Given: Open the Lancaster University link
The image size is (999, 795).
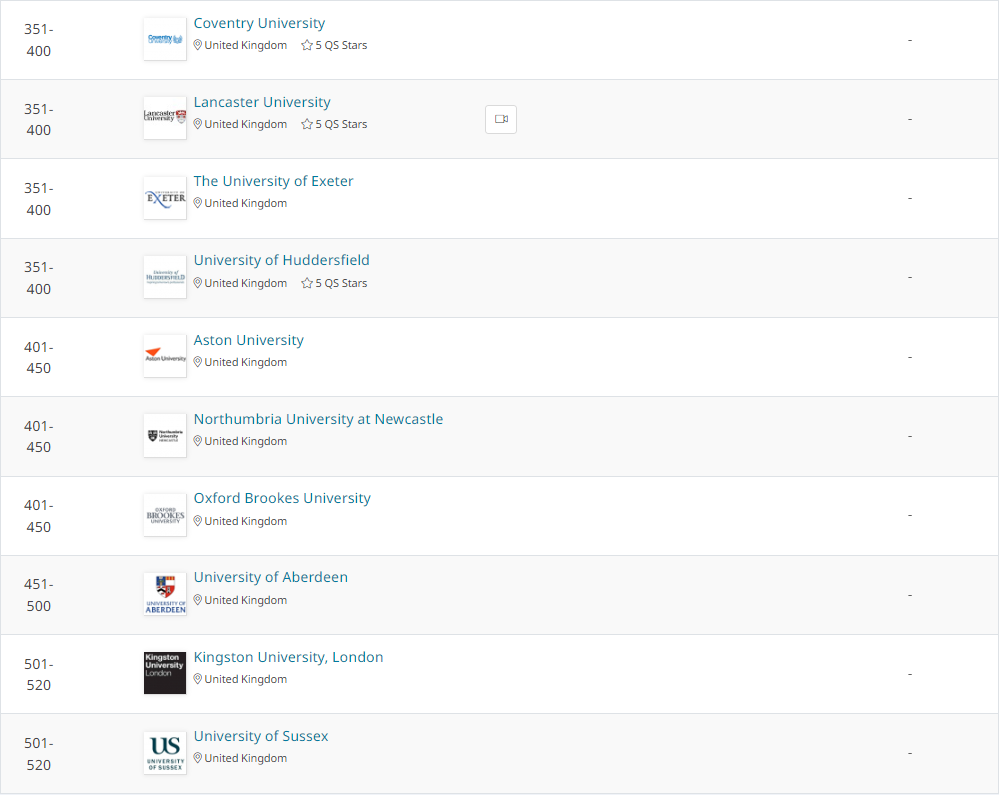Looking at the screenshot, I should (x=262, y=102).
